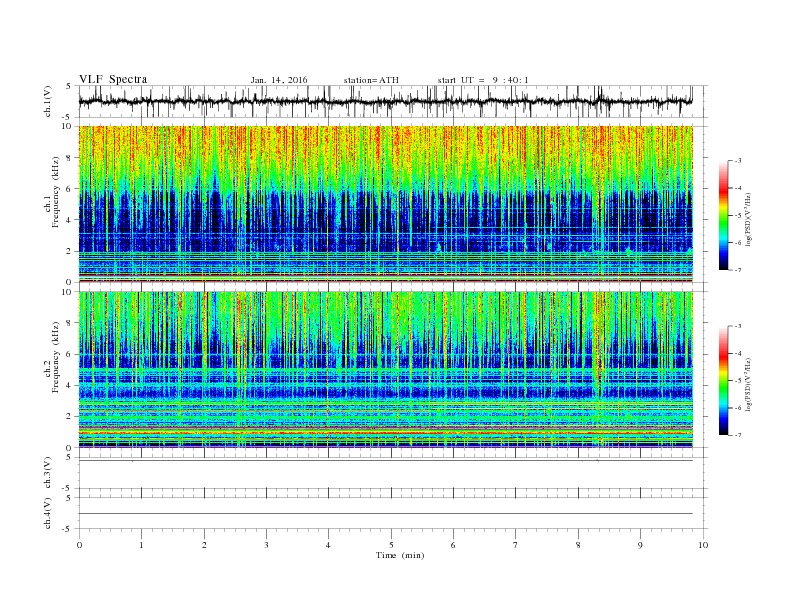Click the "ch.1(V)" waveform axis label

[x=48, y=101]
